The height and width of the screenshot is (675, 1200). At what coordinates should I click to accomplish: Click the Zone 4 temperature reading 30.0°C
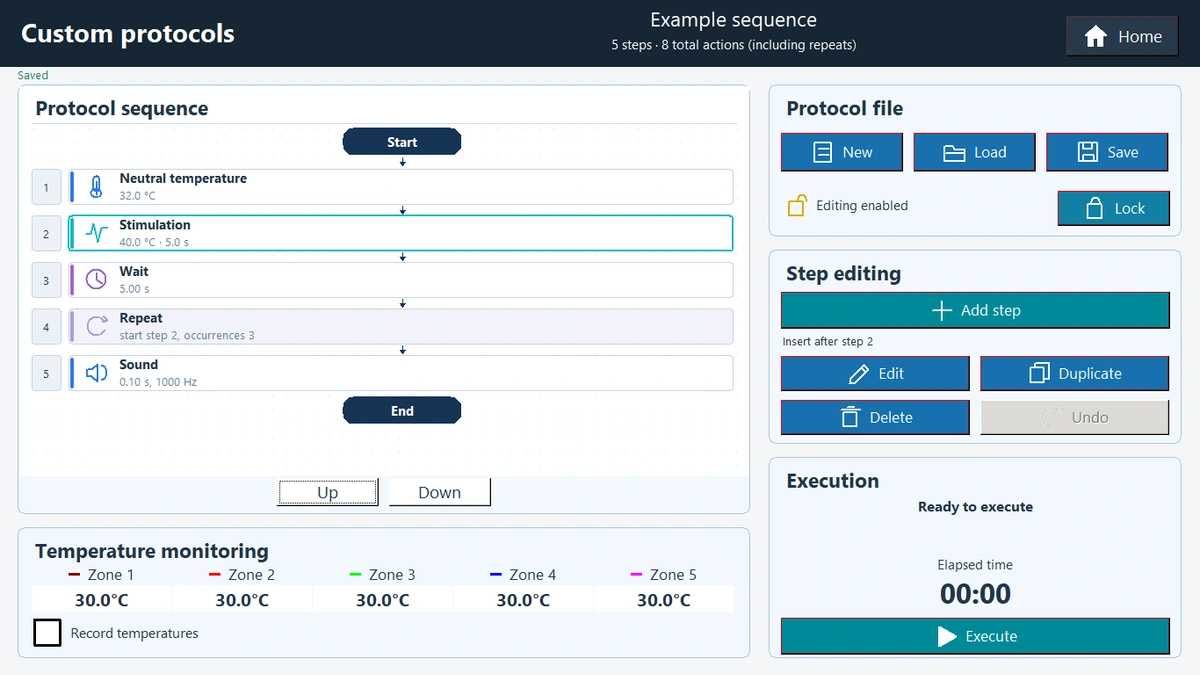point(523,600)
